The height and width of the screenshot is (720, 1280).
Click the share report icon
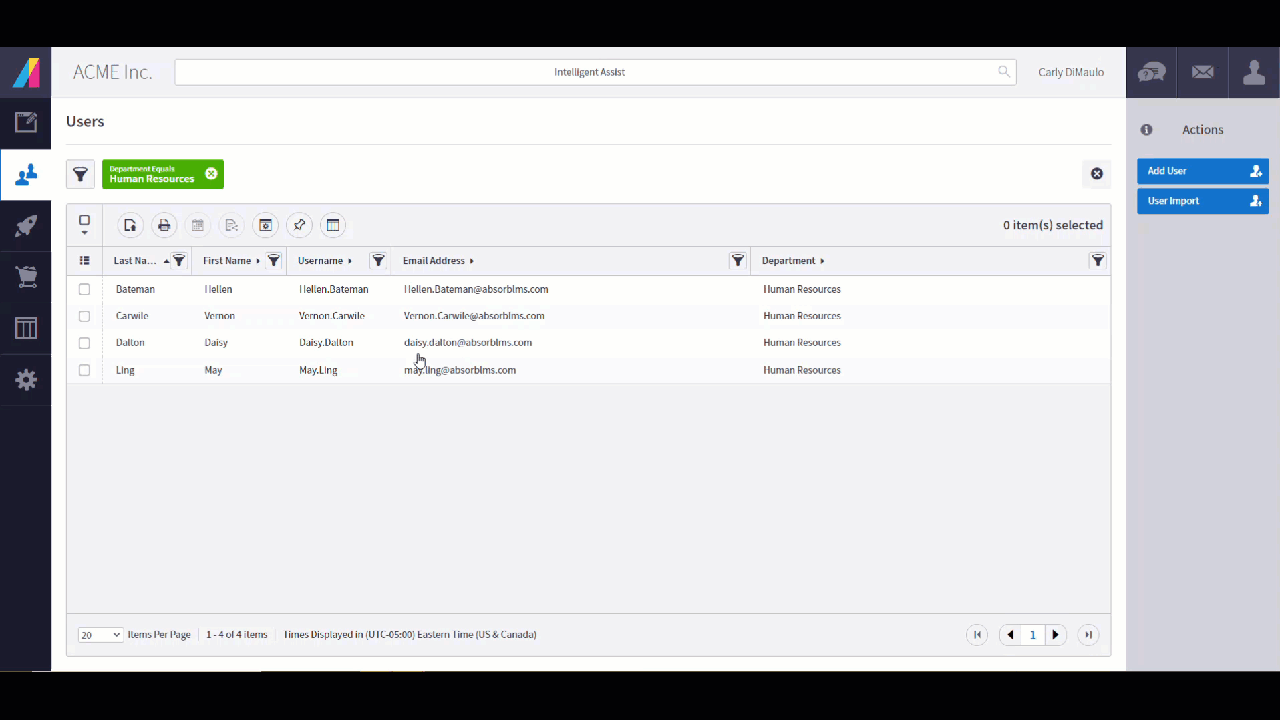tap(232, 225)
